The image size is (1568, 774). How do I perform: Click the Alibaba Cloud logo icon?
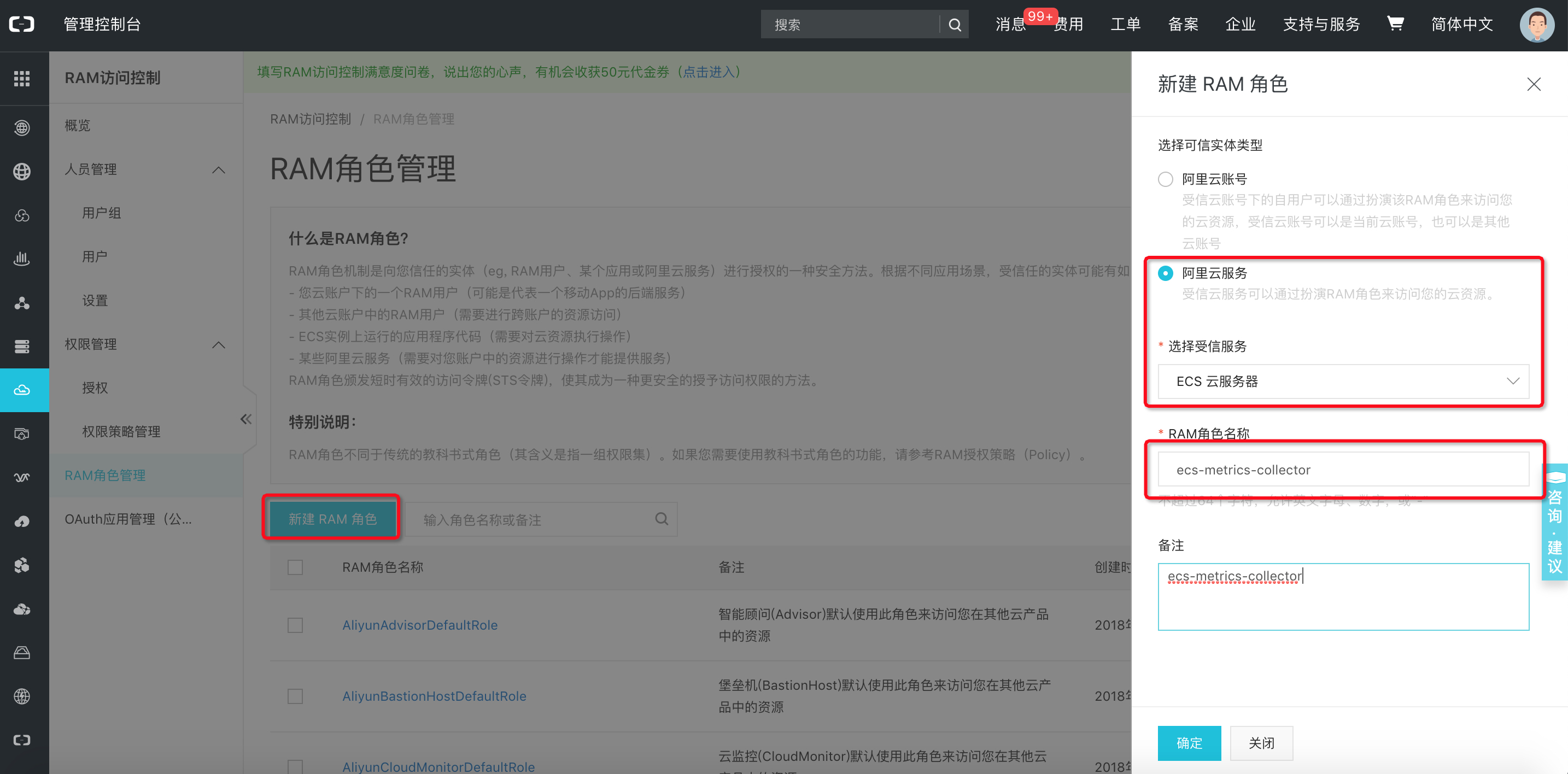click(22, 25)
